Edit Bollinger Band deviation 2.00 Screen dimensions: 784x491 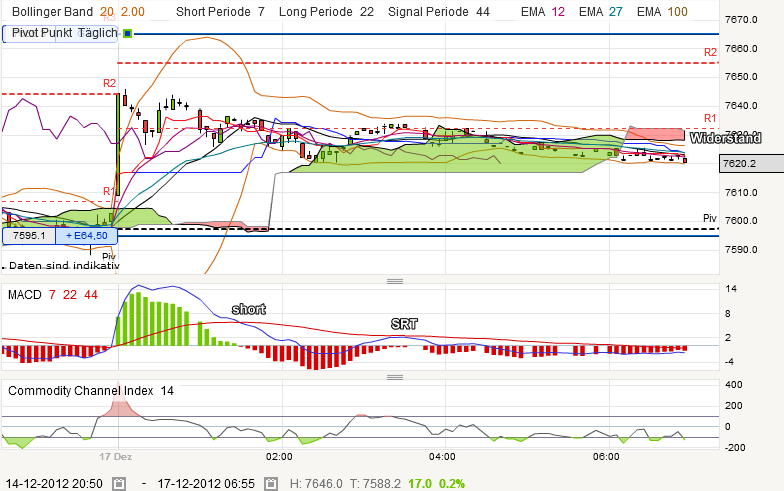133,12
